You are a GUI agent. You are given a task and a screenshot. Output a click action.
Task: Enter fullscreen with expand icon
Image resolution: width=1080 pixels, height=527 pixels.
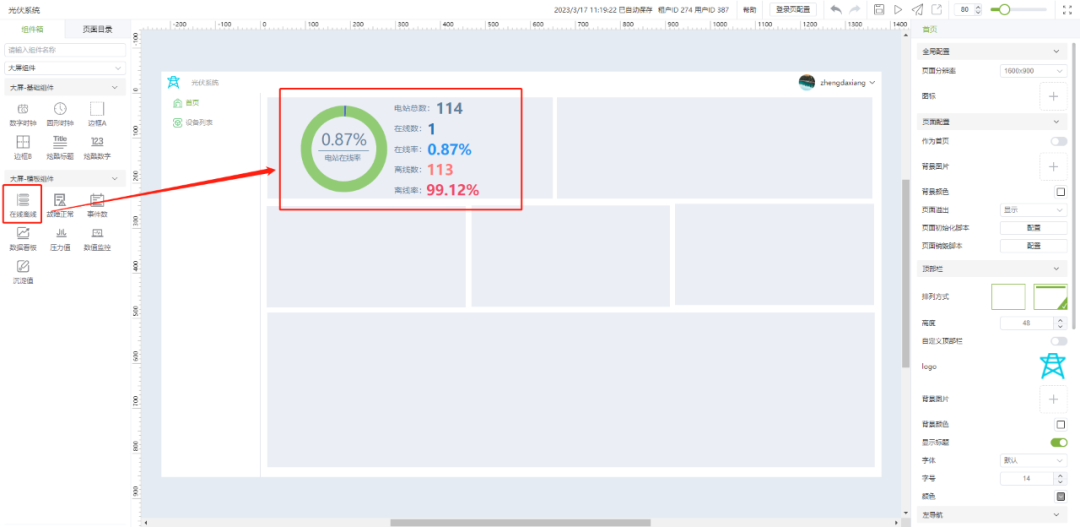pyautogui.click(x=1068, y=10)
